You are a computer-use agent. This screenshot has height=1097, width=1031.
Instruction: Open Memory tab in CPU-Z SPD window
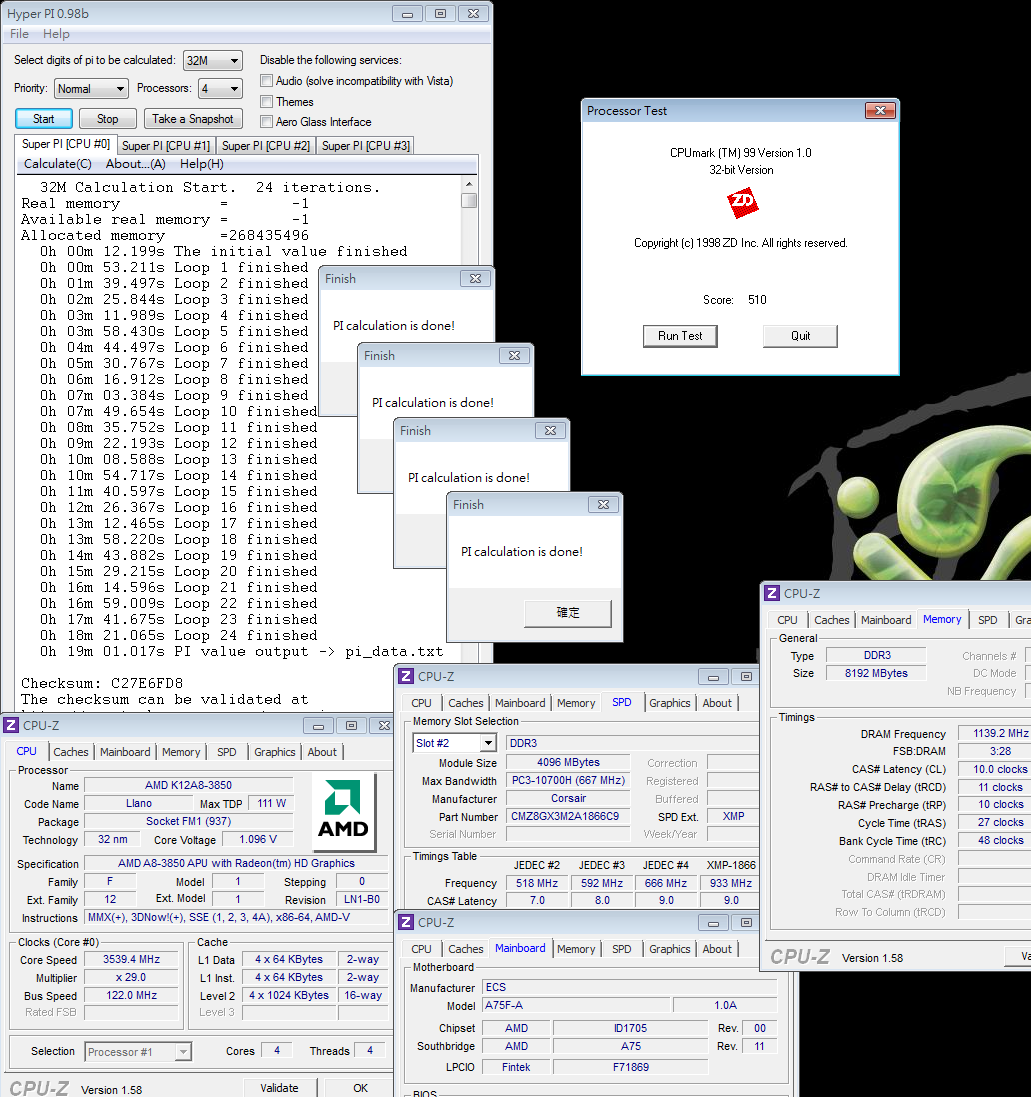576,703
